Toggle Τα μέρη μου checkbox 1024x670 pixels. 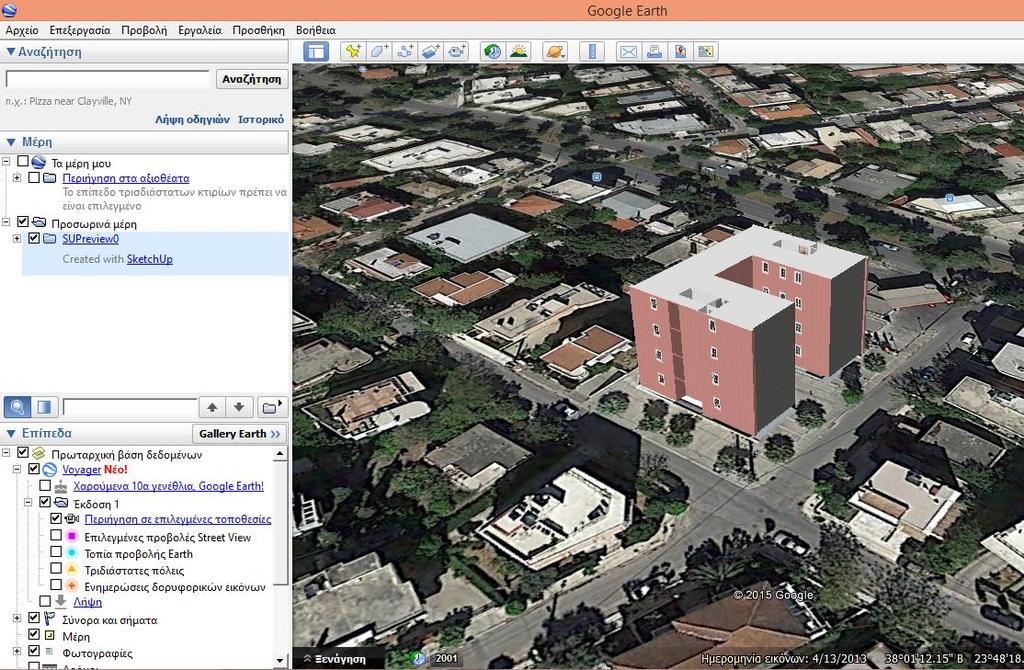click(x=23, y=161)
